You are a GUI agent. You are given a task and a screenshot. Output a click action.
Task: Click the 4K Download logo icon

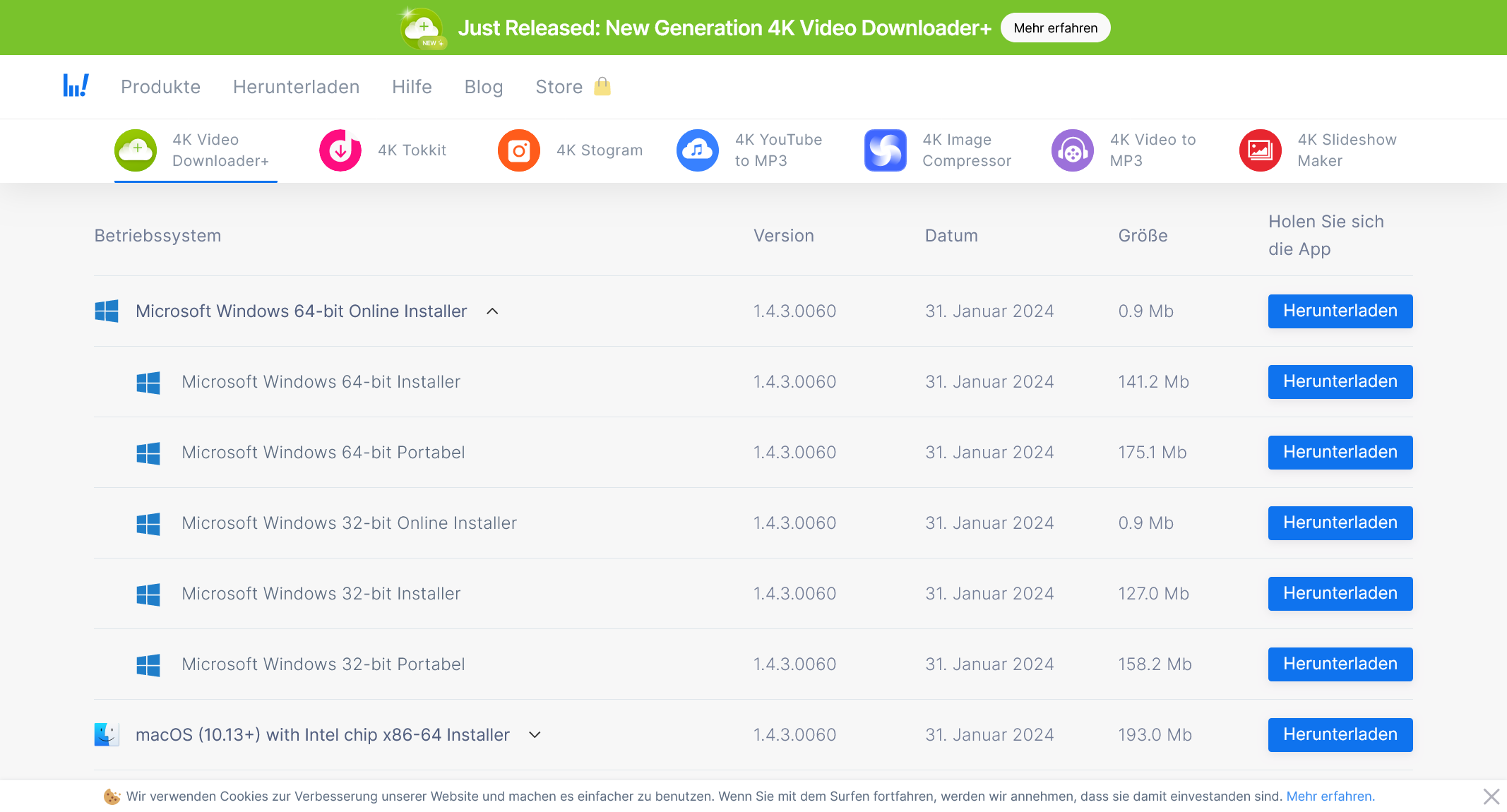tap(76, 86)
